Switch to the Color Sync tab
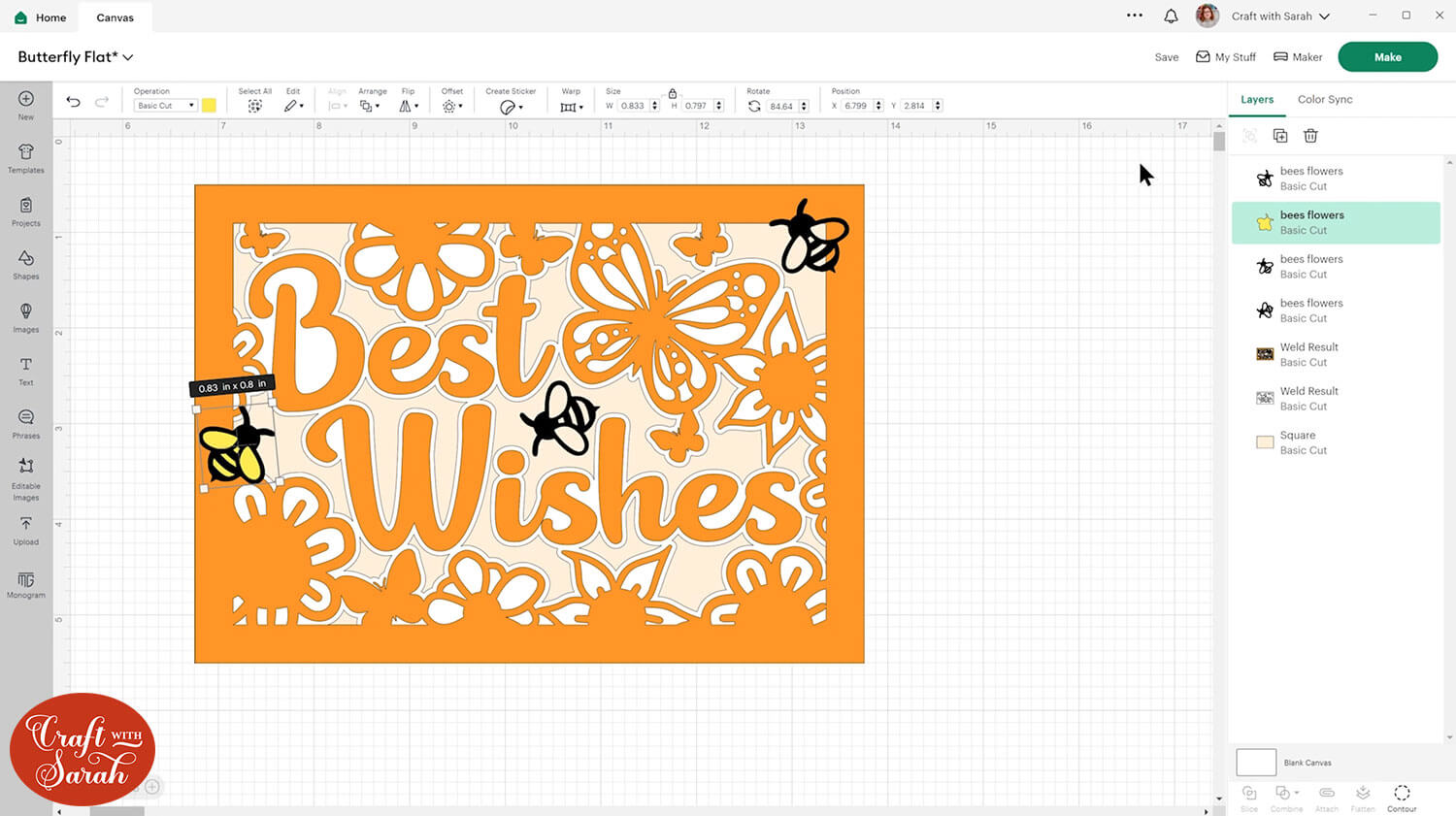The image size is (1456, 816). [1324, 99]
